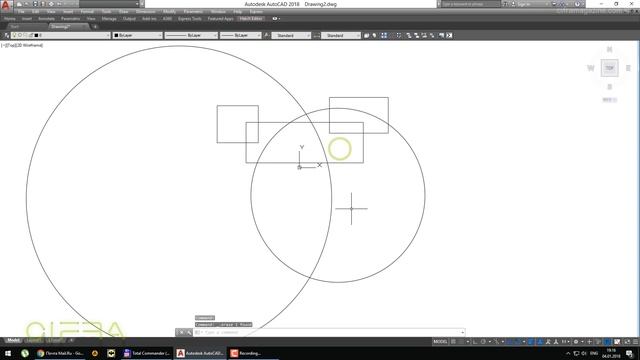Image resolution: width=640 pixels, height=360 pixels.
Task: Open the Modify menu
Action: coord(169,12)
